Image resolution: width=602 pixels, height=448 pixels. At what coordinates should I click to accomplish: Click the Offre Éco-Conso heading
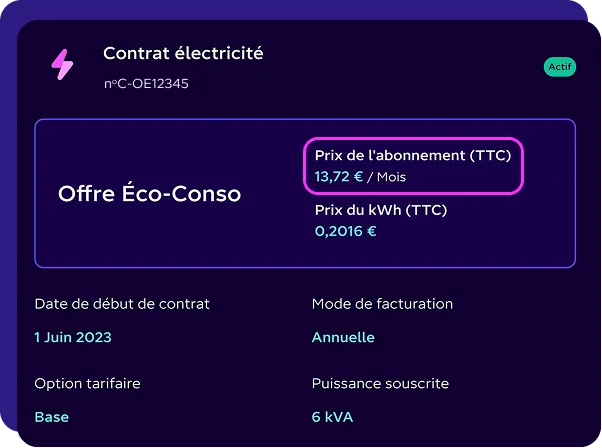tap(149, 193)
